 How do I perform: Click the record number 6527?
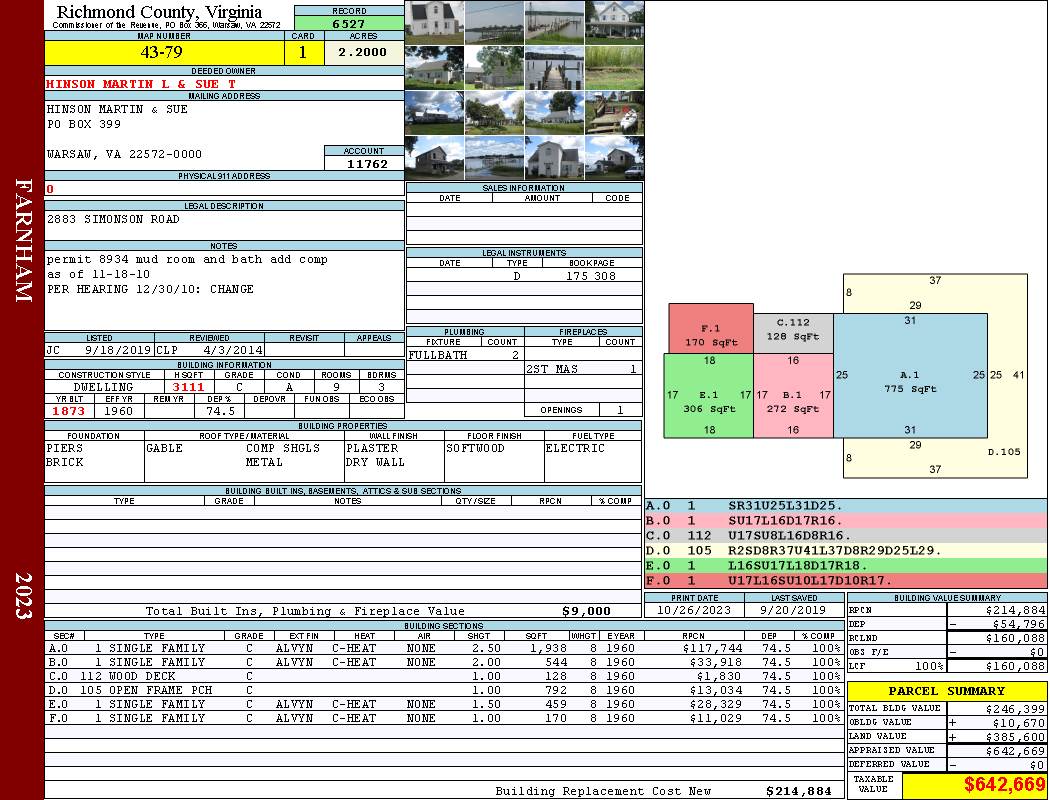[349, 24]
